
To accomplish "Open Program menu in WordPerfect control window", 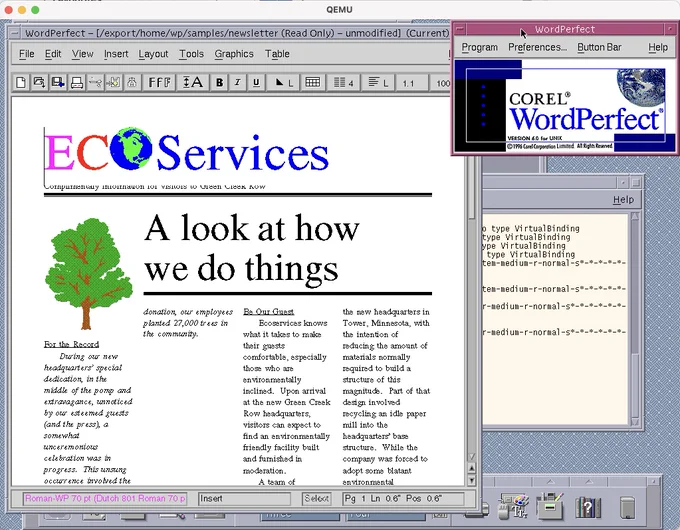I will (479, 47).
